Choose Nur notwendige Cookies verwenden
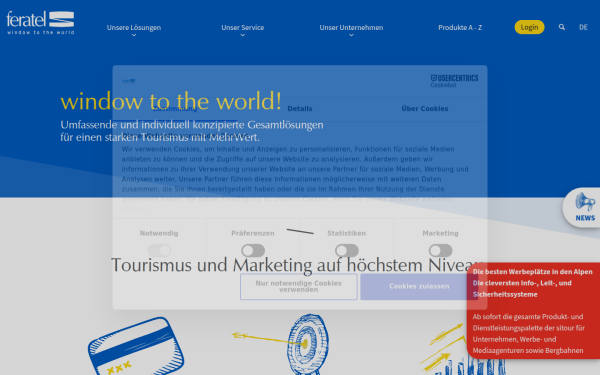The height and width of the screenshot is (375, 600). 298,286
